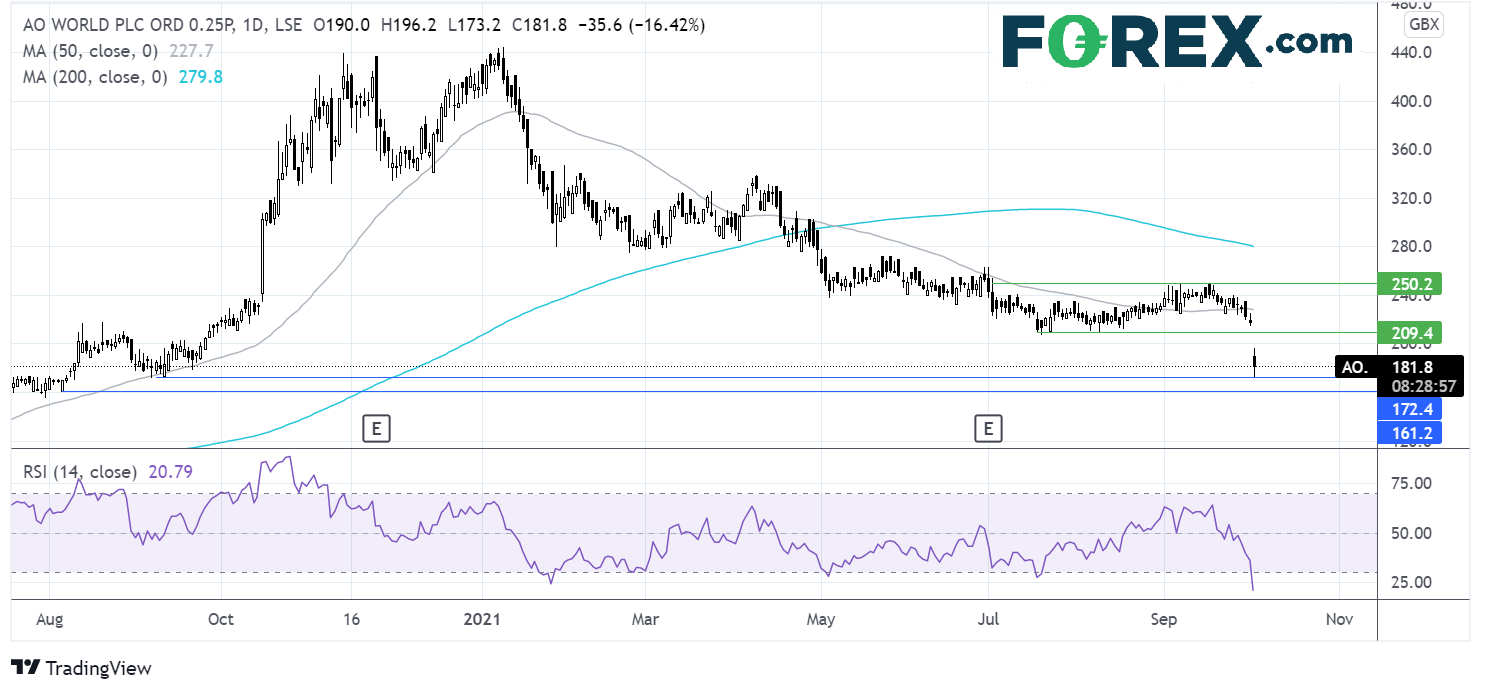Image resolution: width=1485 pixels, height=694 pixels.
Task: Click the 08:28:57 countdown timer label
Action: pyautogui.click(x=1422, y=385)
